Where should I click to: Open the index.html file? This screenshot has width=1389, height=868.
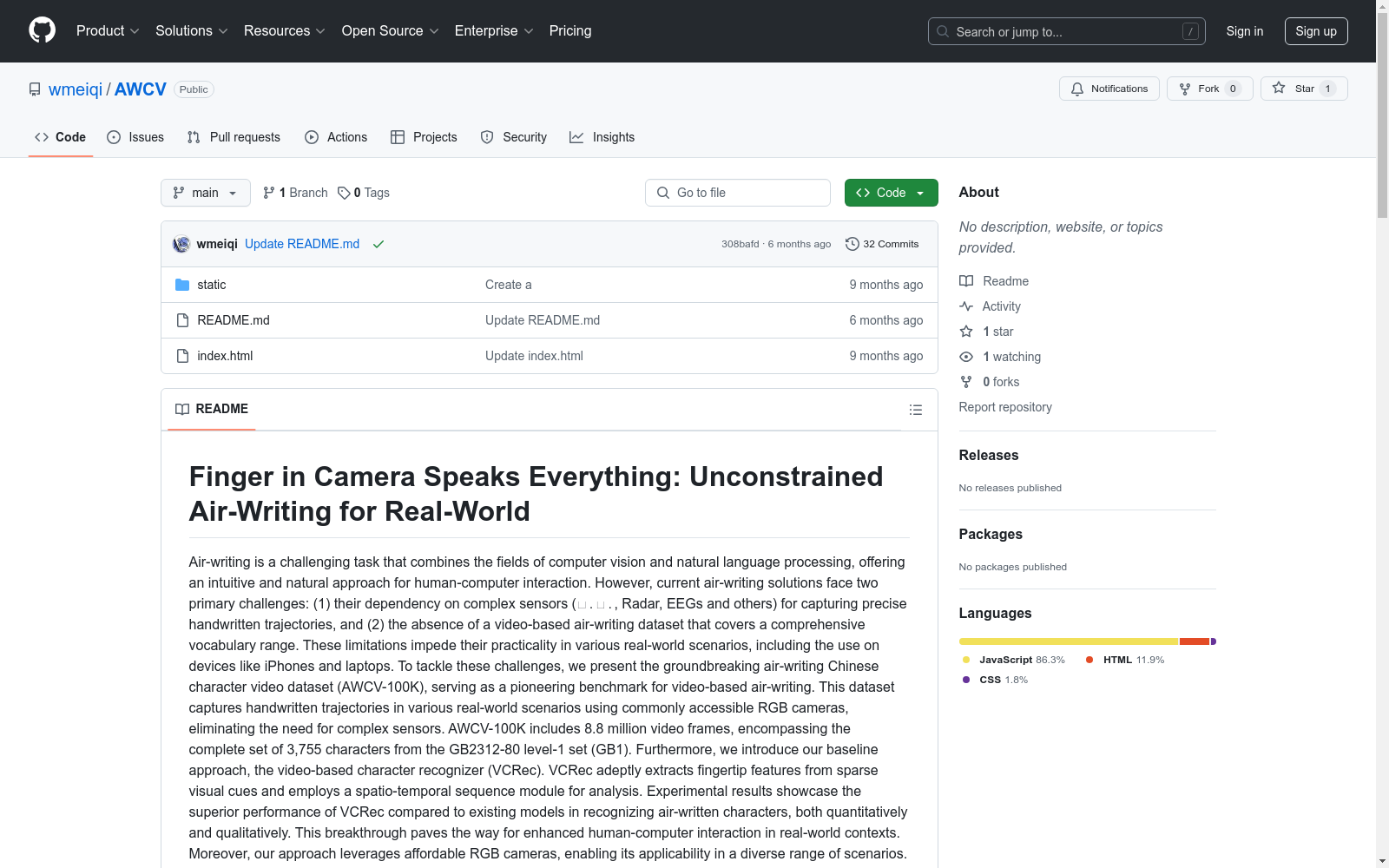point(225,356)
